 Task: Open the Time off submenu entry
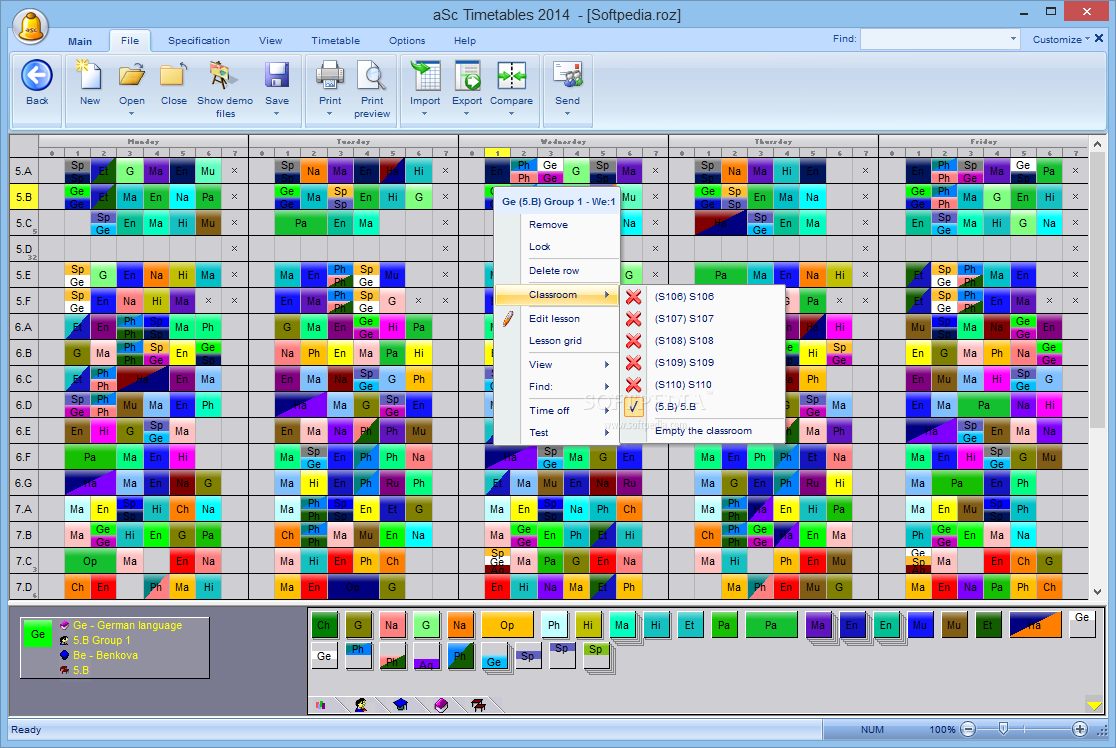(x=557, y=411)
